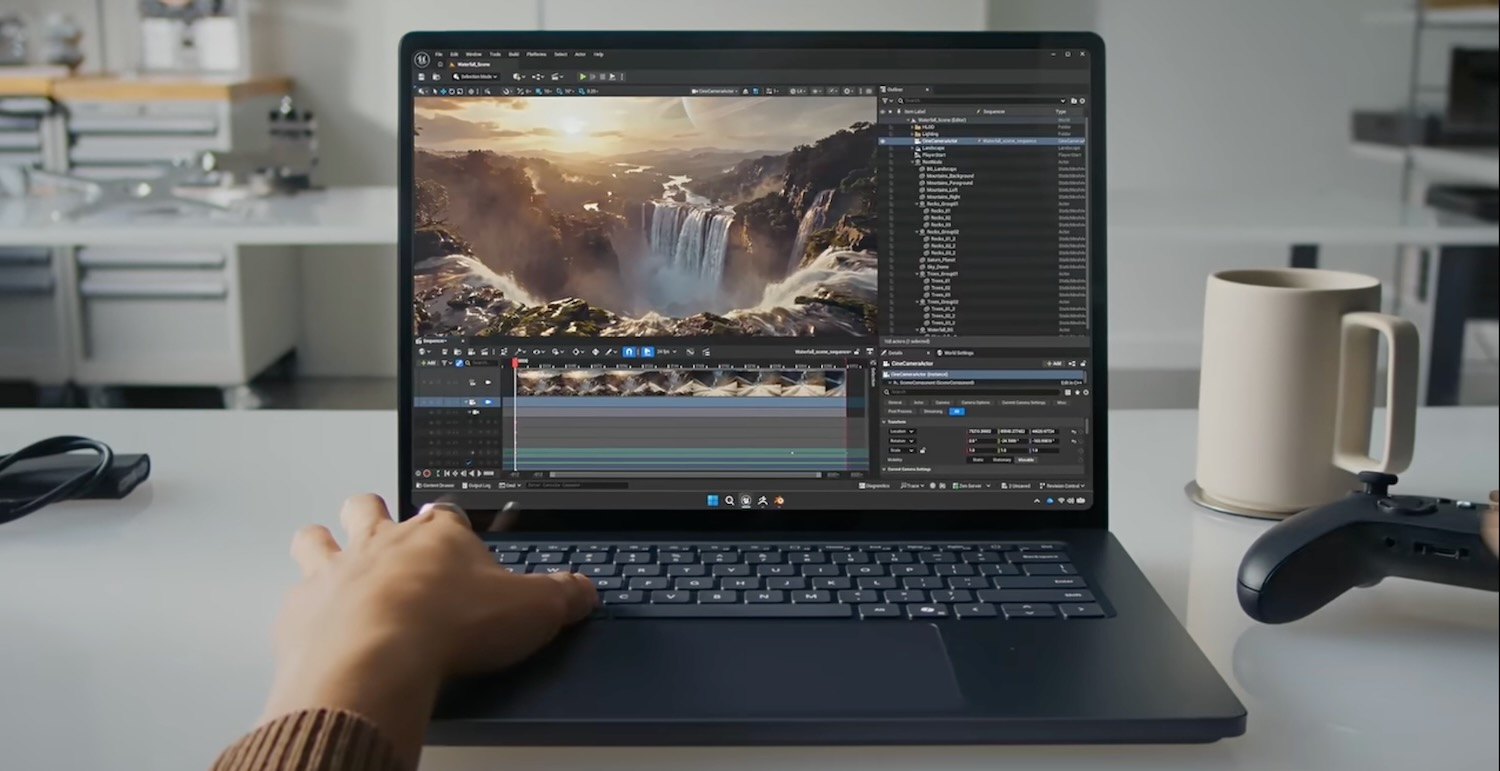Click the Sequencer red playhead marker
Viewport: 1500px width, 771px height.
[515, 363]
